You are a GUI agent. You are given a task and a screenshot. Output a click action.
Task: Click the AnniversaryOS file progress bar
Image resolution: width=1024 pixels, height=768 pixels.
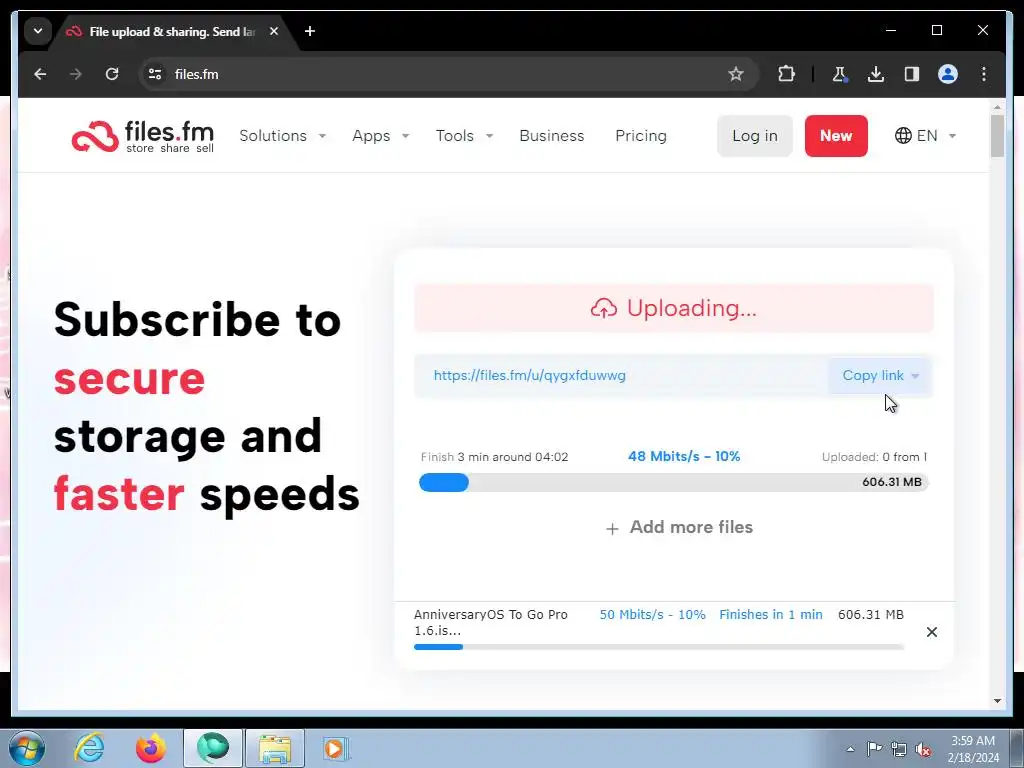(x=659, y=647)
